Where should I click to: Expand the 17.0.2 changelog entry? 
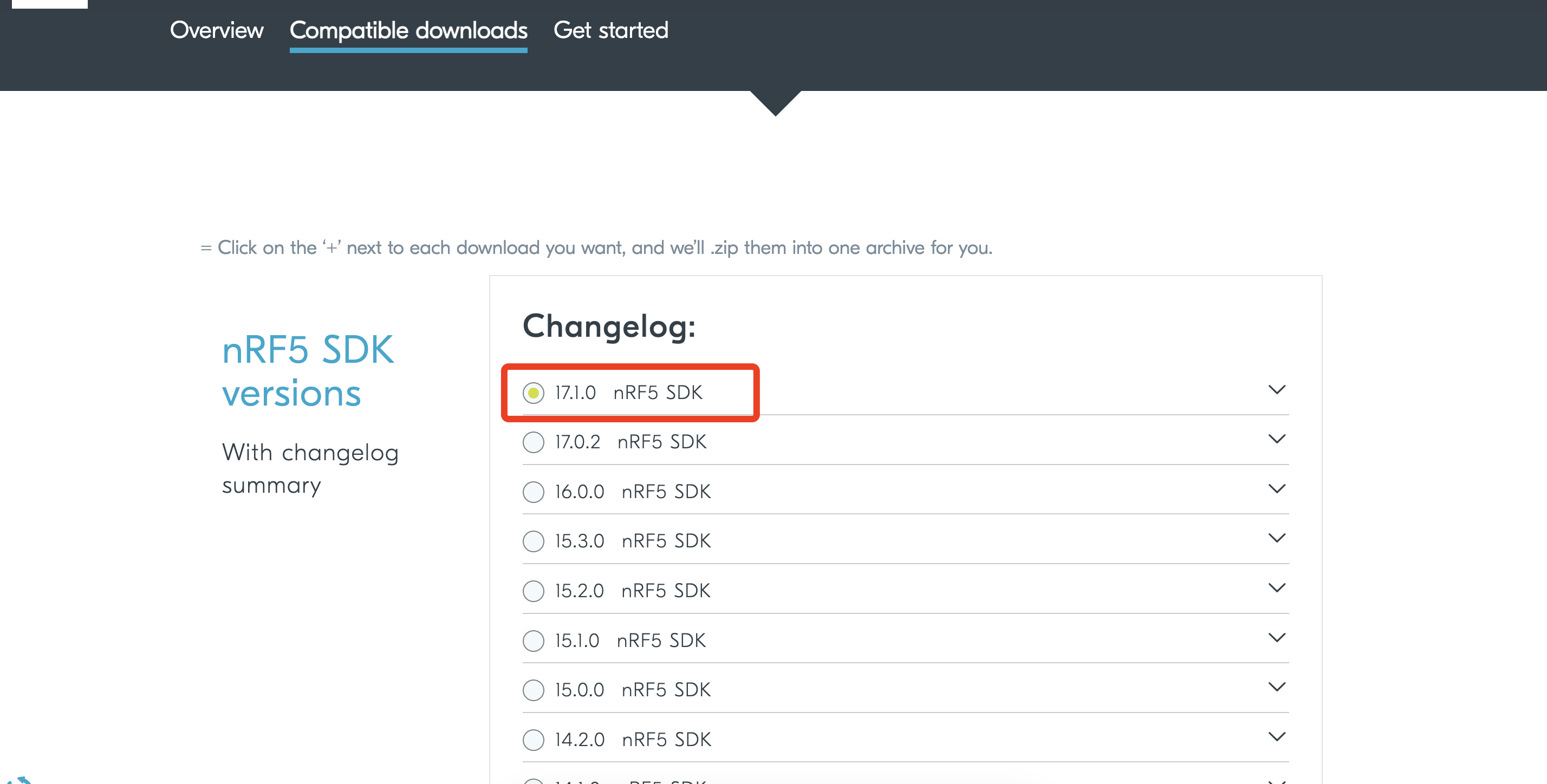(x=1277, y=439)
